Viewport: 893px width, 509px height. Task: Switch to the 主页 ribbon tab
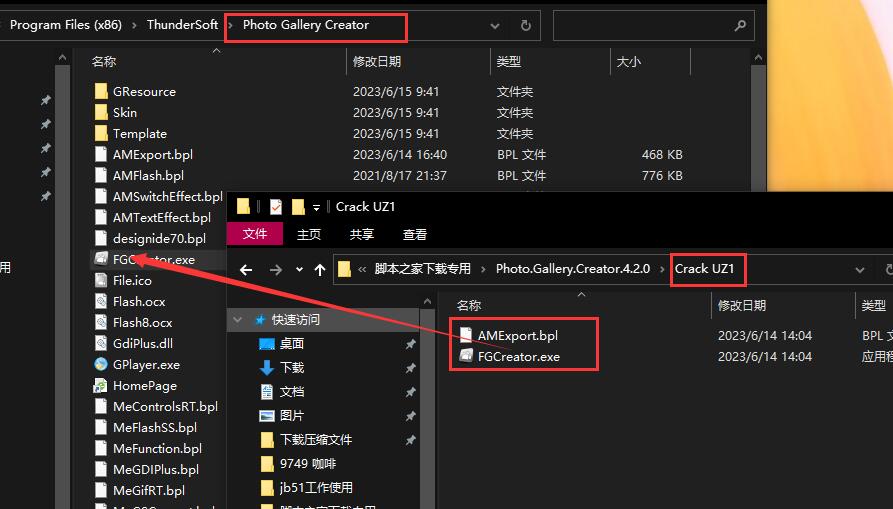pos(309,234)
